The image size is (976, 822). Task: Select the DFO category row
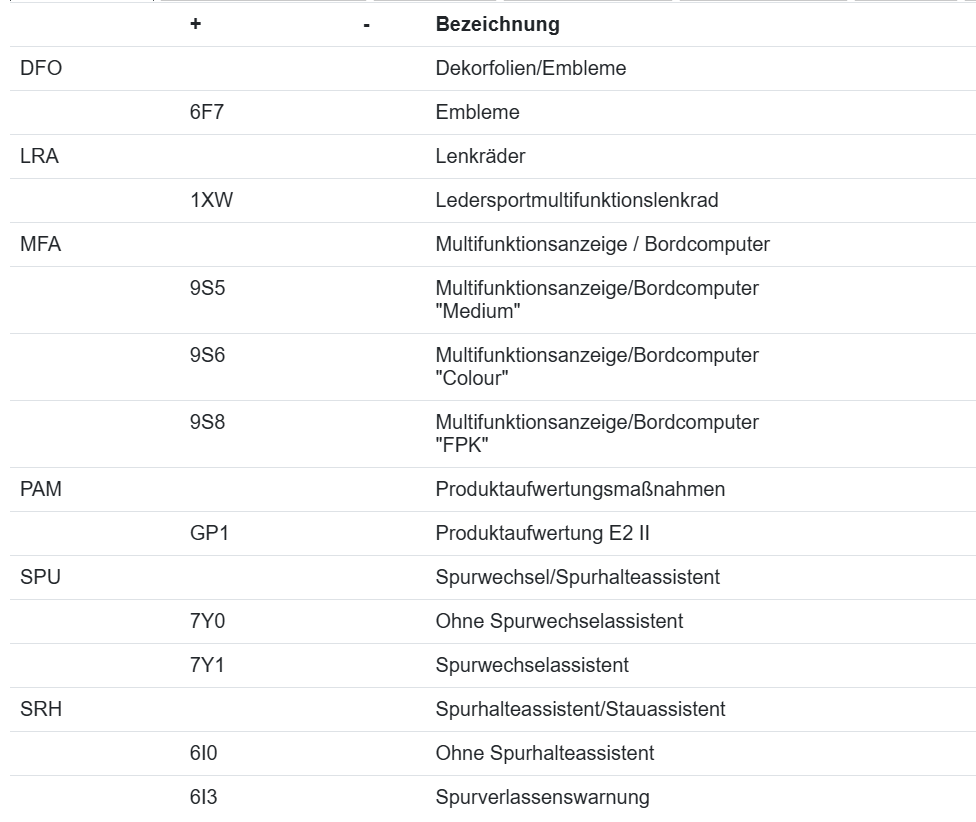coord(493,68)
